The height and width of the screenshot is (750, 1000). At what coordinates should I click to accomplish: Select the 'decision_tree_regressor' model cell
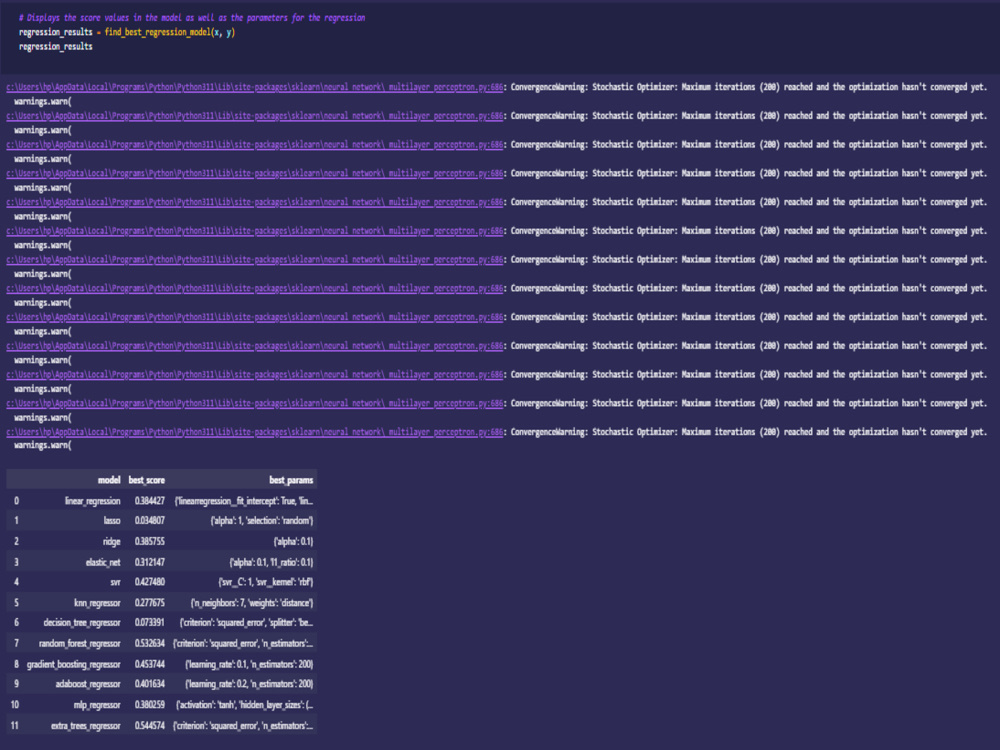click(x=82, y=622)
